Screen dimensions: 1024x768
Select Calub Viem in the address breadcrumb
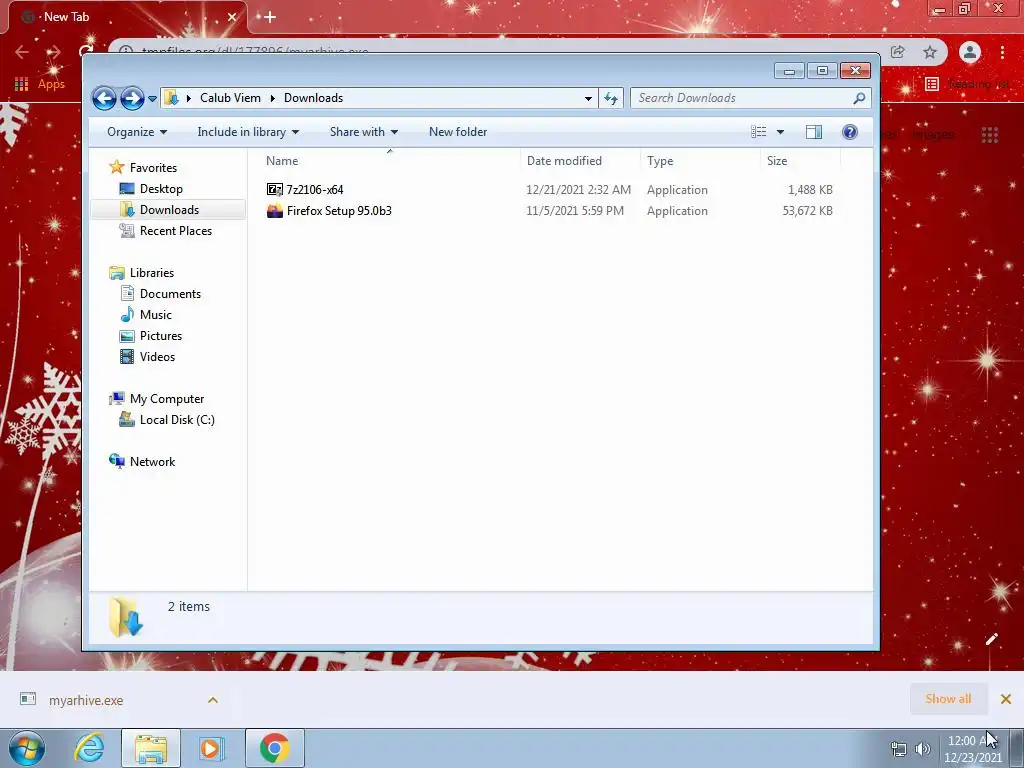tap(230, 98)
